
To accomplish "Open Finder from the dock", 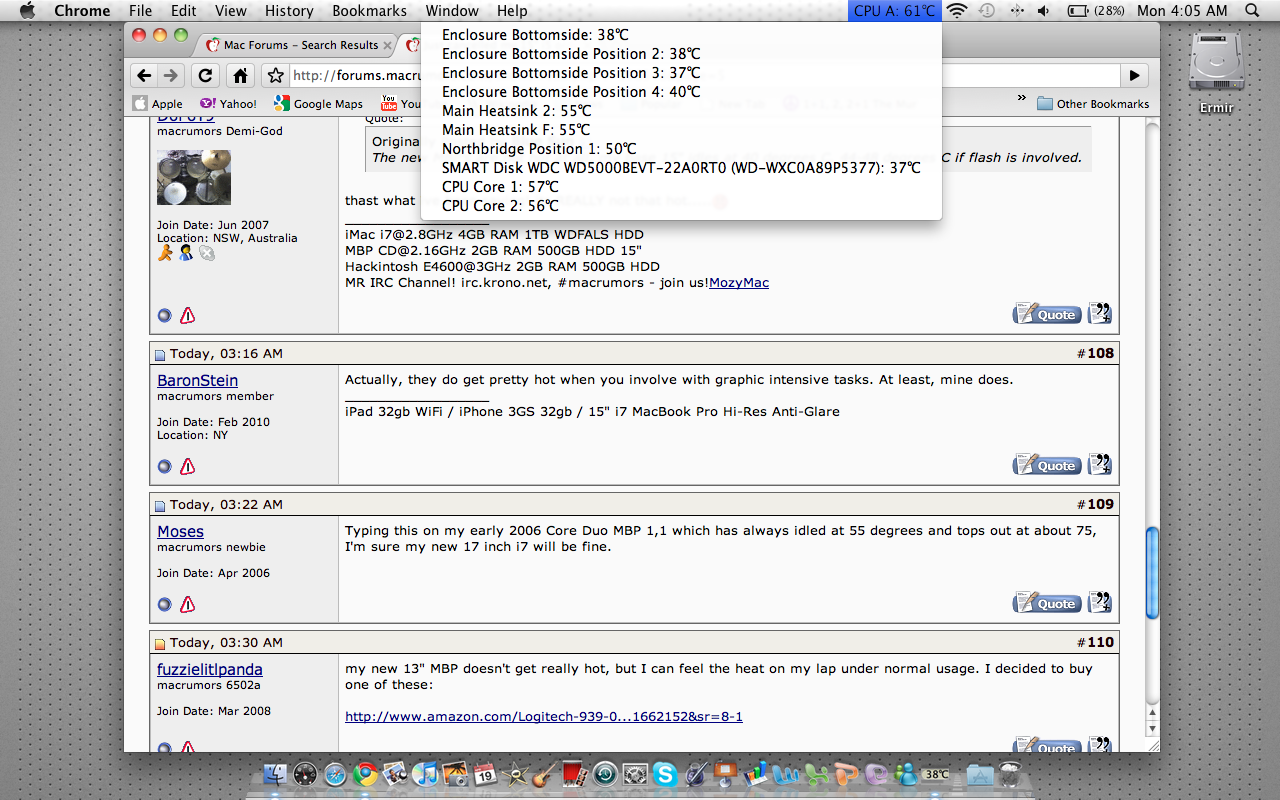I will 276,773.
